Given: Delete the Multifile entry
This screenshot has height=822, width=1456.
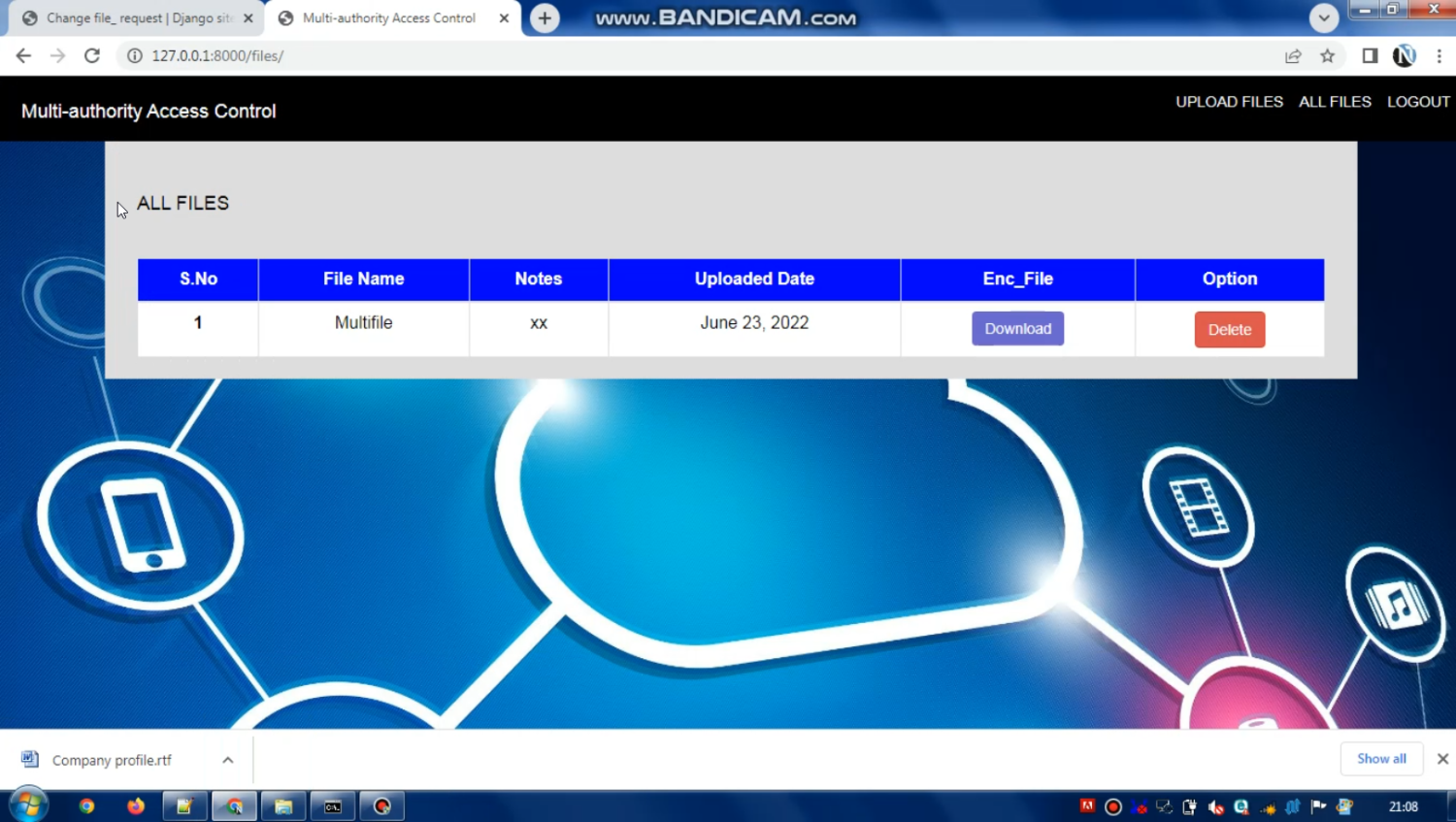Looking at the screenshot, I should [1229, 330].
